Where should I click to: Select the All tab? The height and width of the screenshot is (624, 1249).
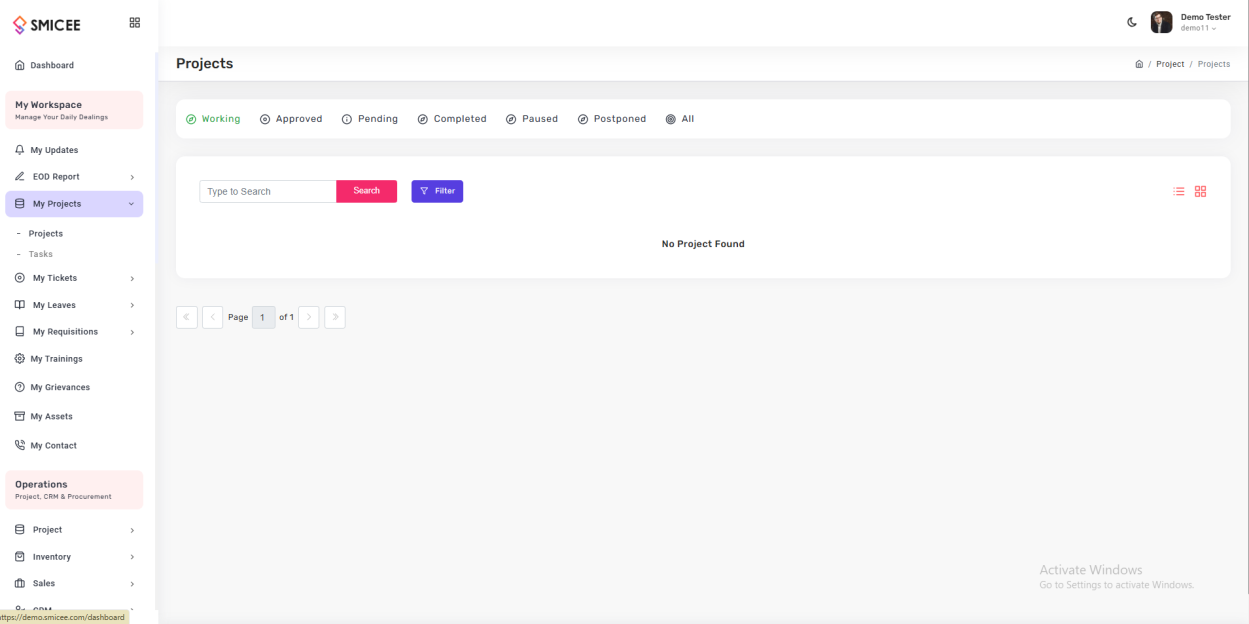pyautogui.click(x=680, y=119)
